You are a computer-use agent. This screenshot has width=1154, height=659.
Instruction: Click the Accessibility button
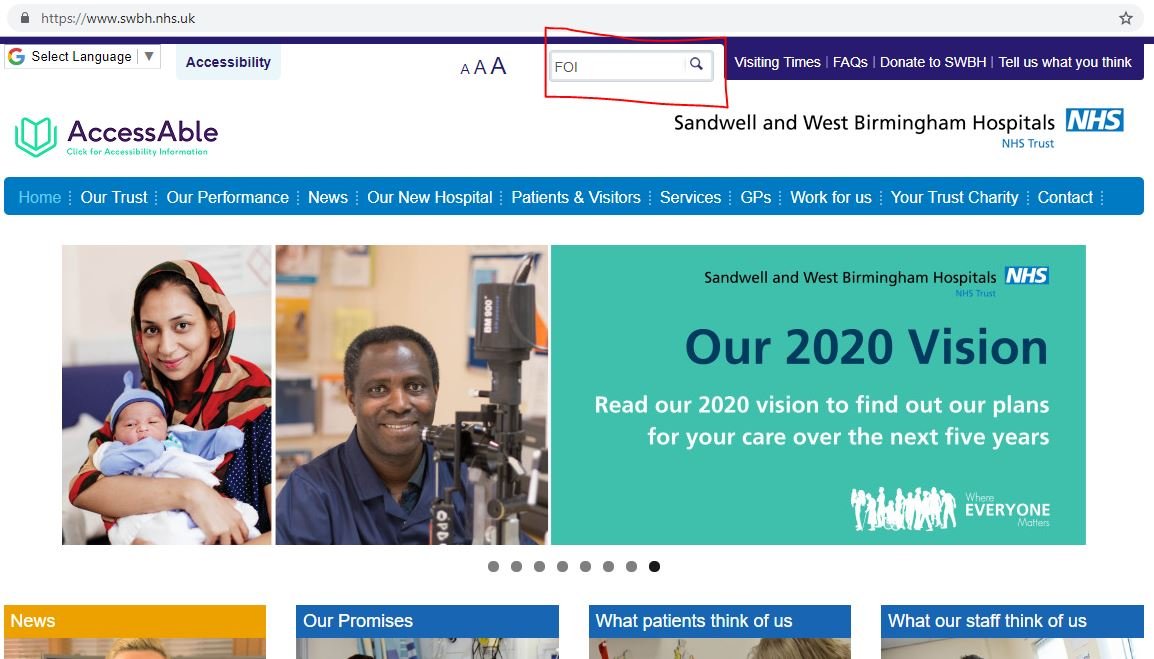228,63
